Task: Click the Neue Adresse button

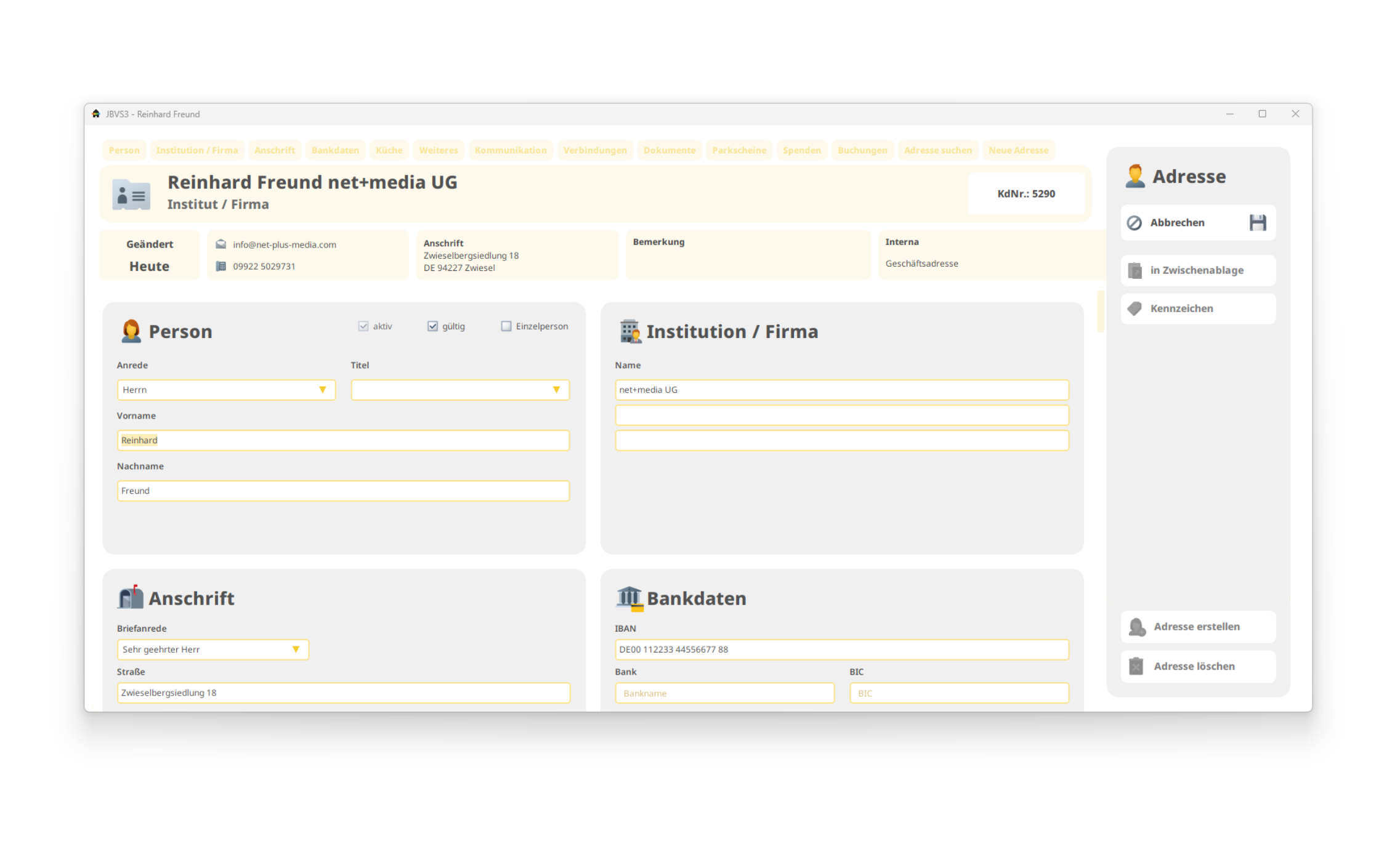Action: (1018, 150)
